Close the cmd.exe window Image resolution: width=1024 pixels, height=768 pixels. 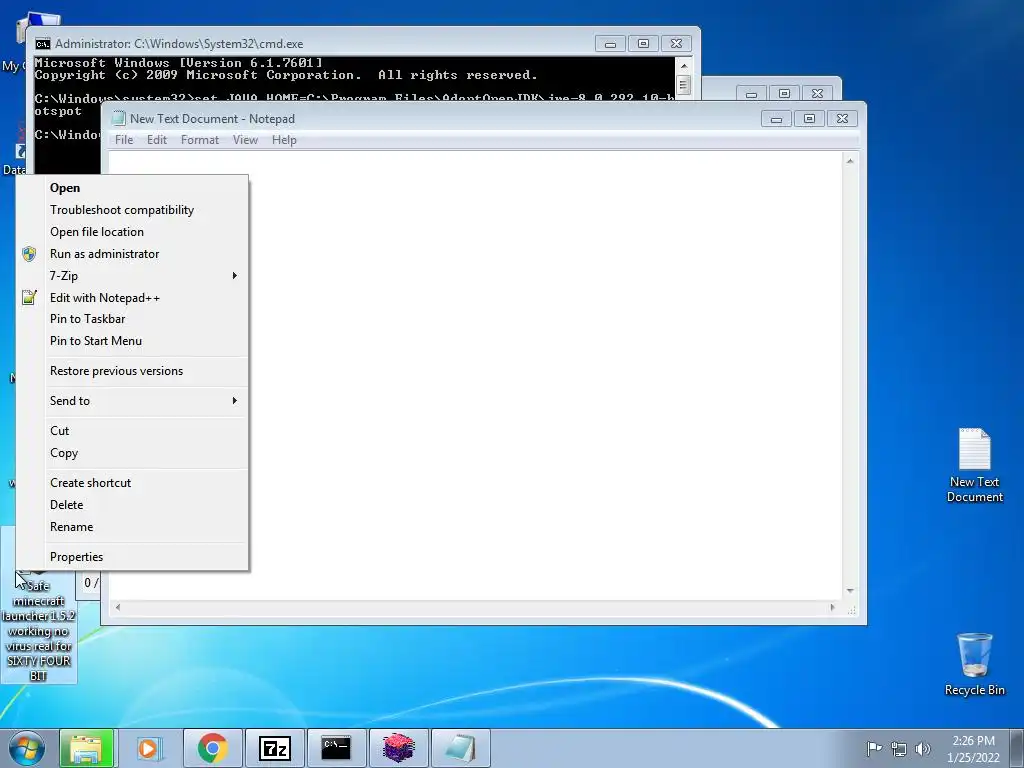(x=677, y=44)
